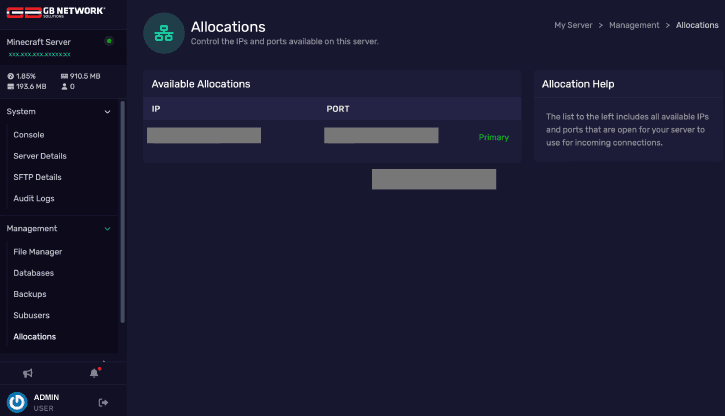
Task: Click the Allocations network header icon
Action: tap(163, 33)
